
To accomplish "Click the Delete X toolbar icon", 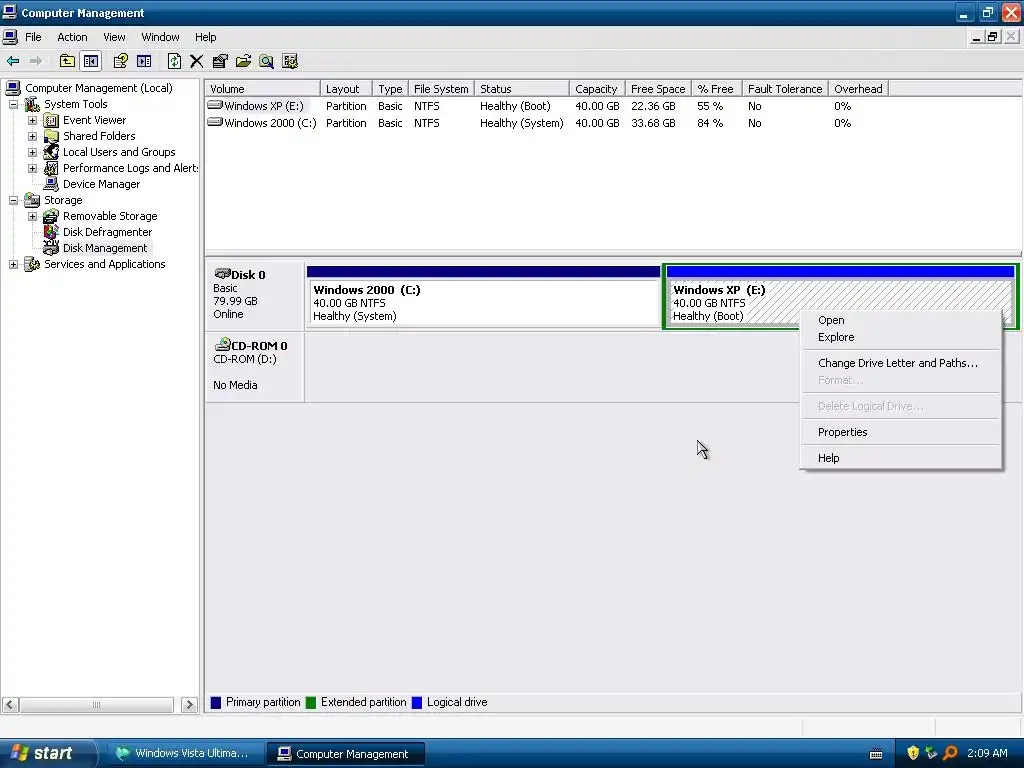I will pyautogui.click(x=197, y=61).
